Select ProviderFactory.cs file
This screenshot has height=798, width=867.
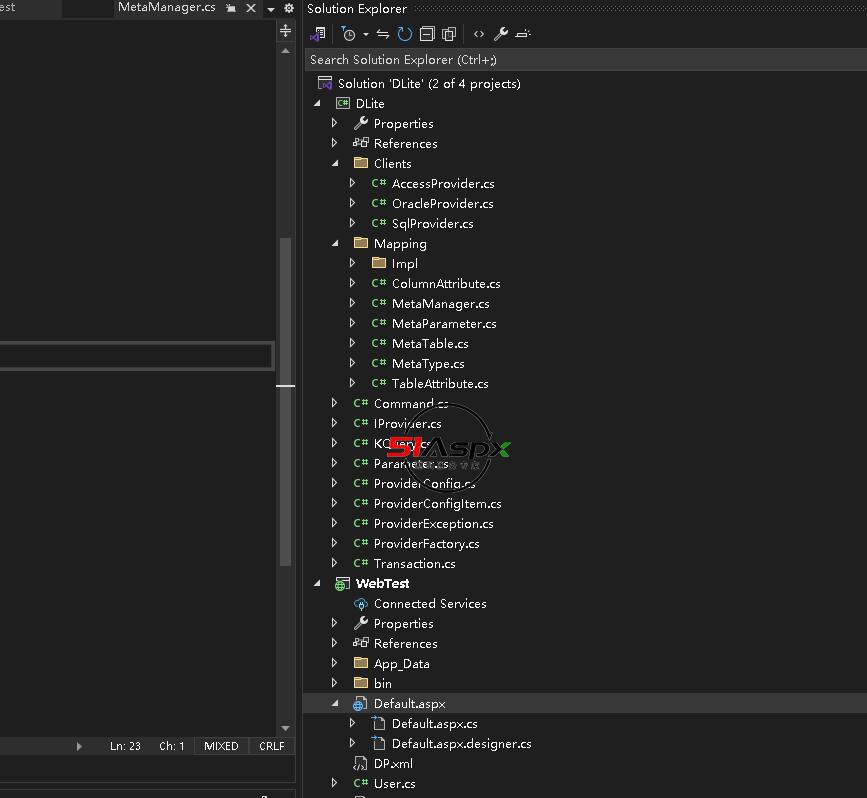pos(426,544)
